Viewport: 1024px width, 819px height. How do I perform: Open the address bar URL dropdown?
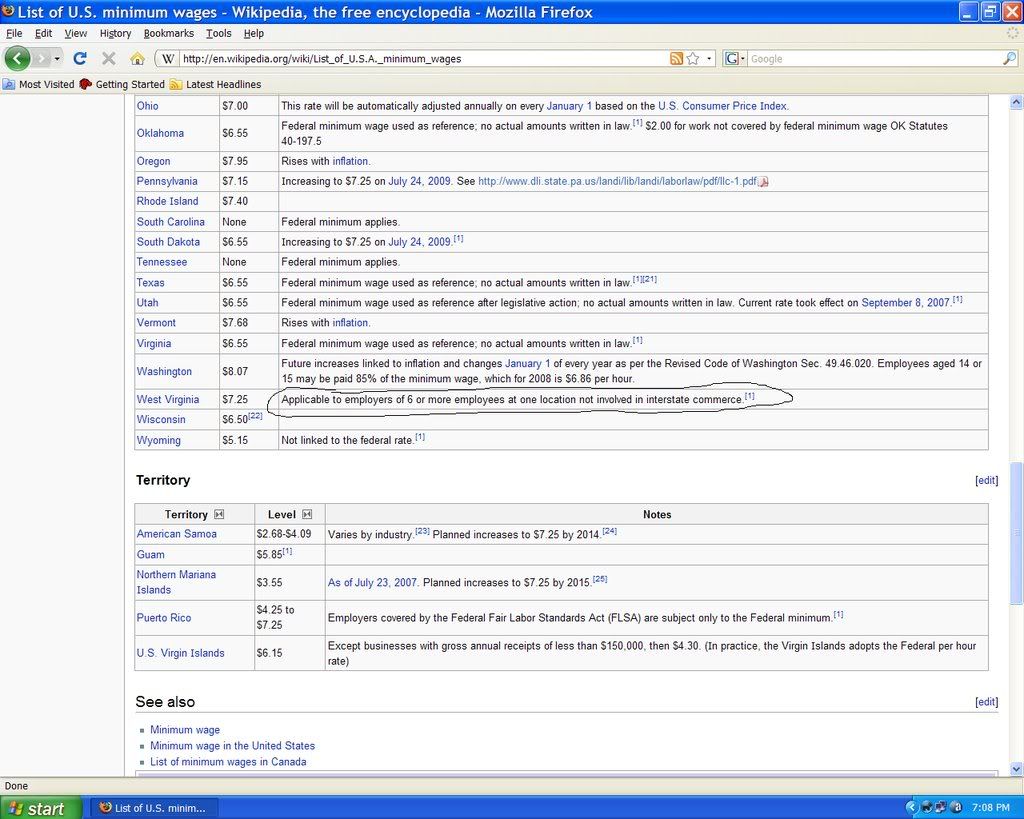(710, 59)
